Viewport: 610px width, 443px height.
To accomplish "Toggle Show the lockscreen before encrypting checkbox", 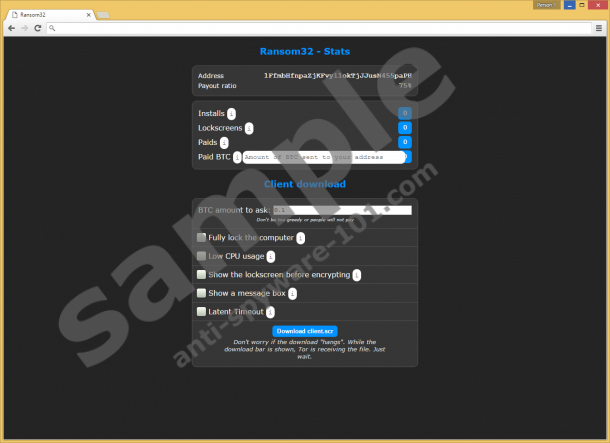I will [x=202, y=274].
